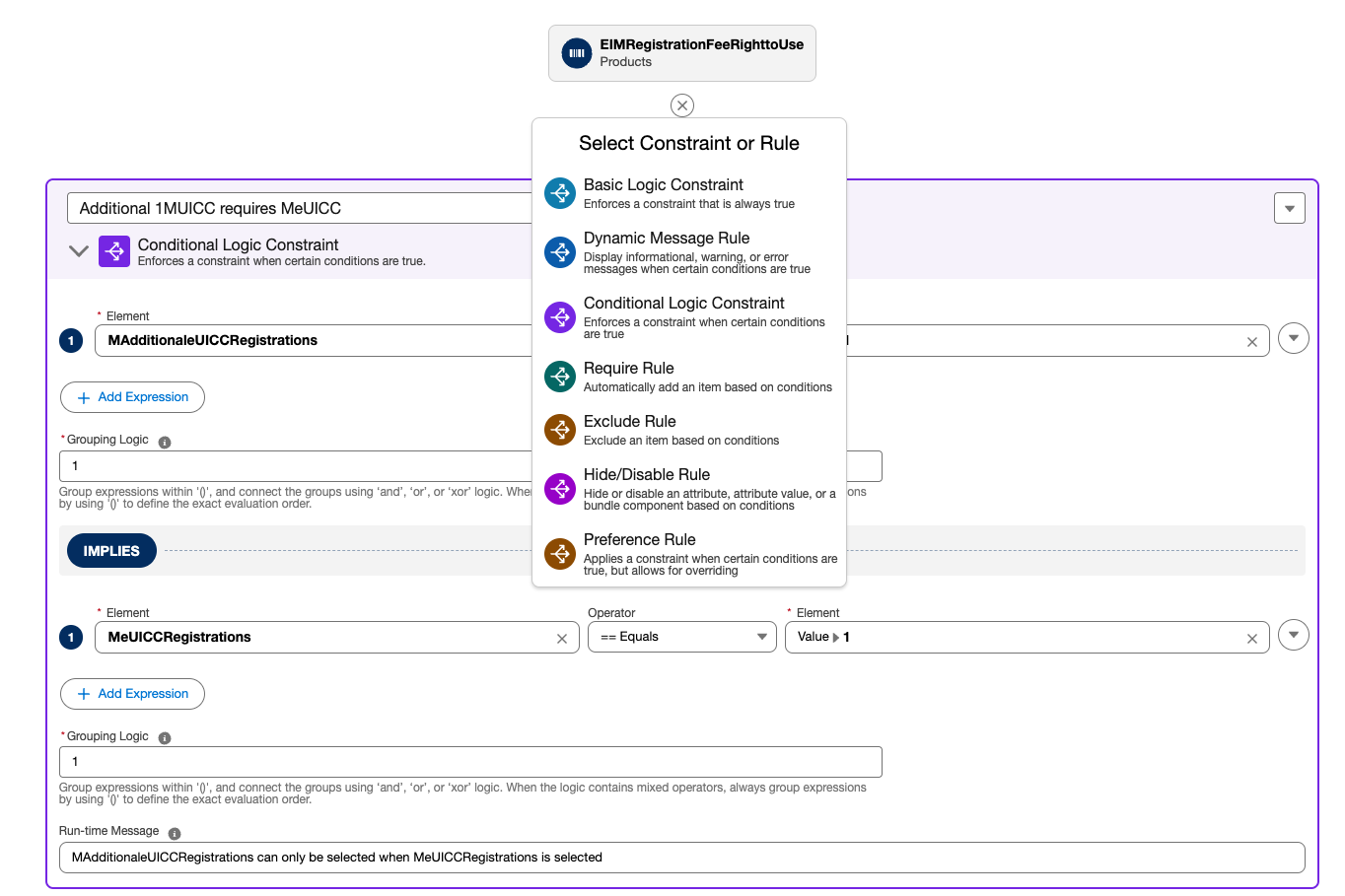Click the second Grouping Logic input

click(470, 762)
